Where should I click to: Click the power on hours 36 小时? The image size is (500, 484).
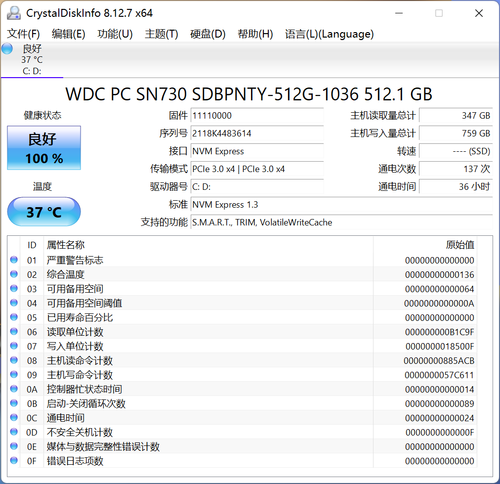[x=456, y=187]
